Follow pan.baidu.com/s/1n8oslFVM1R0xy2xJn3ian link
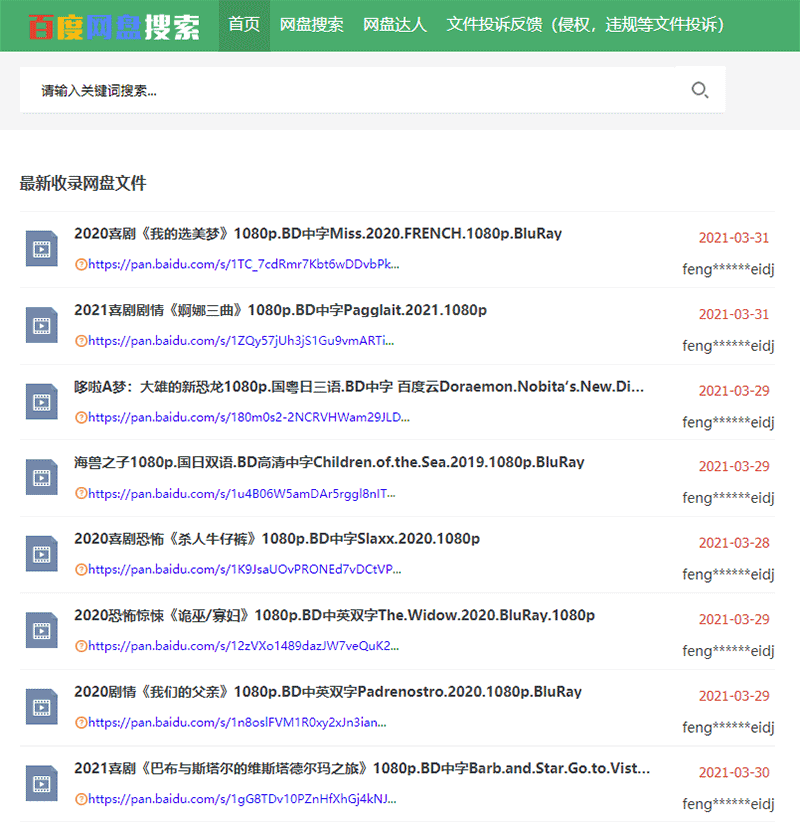 [x=237, y=723]
